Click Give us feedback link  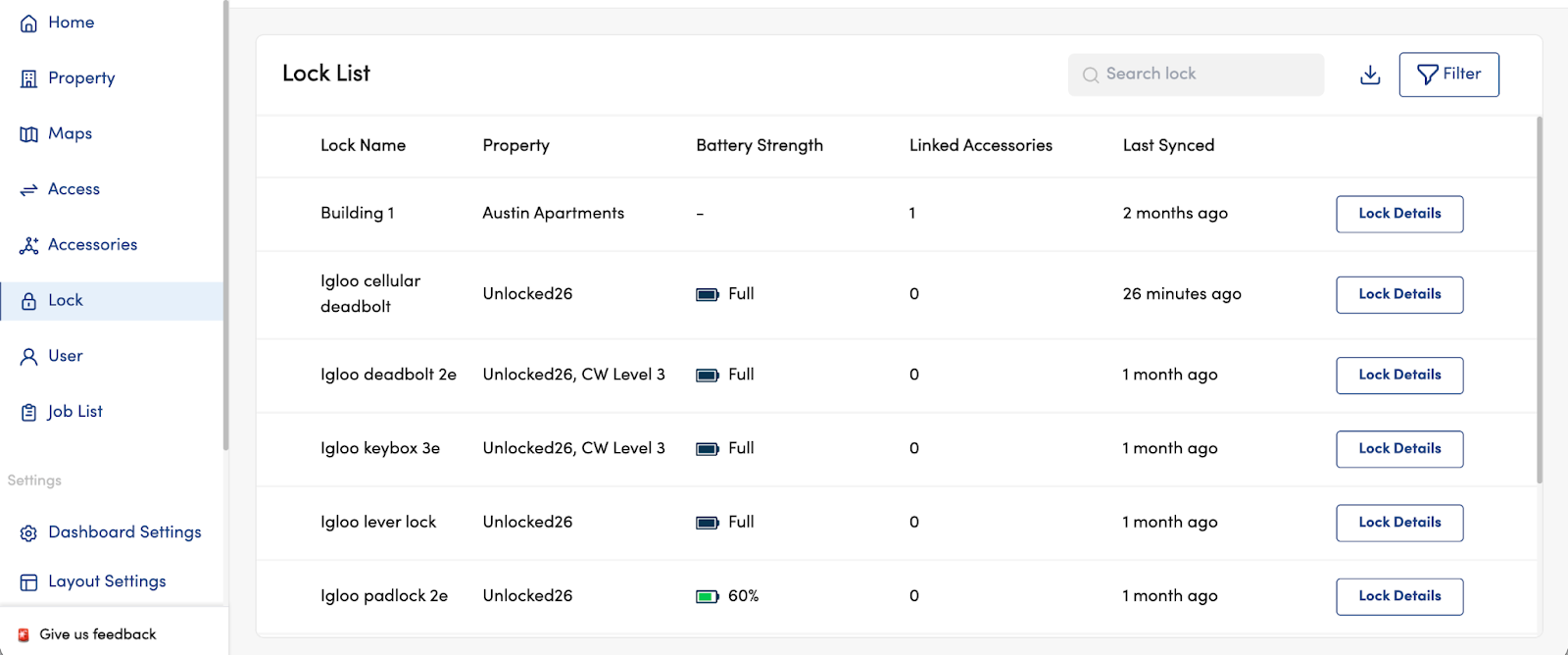(97, 634)
